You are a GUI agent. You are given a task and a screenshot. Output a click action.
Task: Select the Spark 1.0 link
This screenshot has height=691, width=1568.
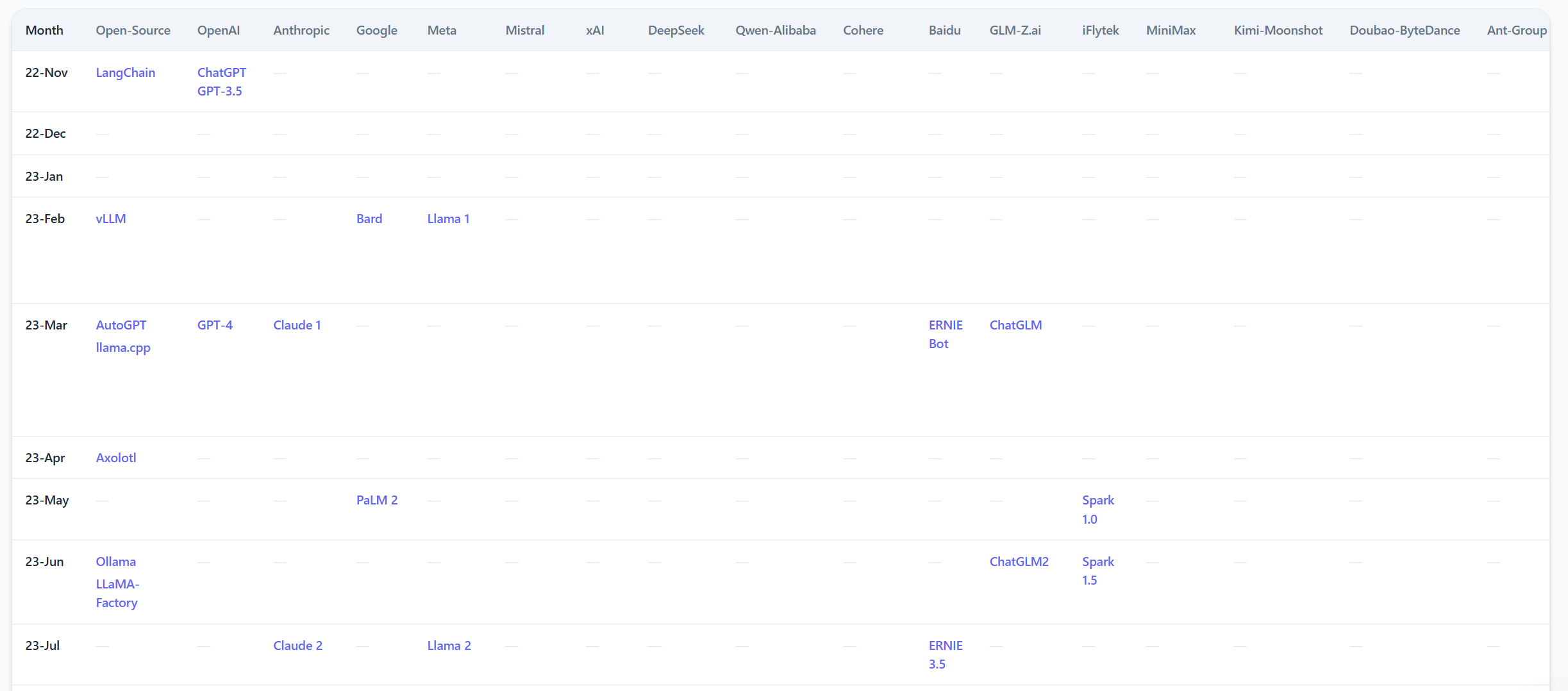click(x=1097, y=509)
